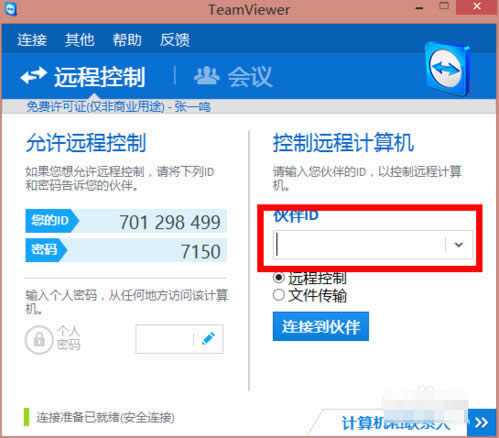
Task: Open the 连接 menu
Action: point(32,40)
